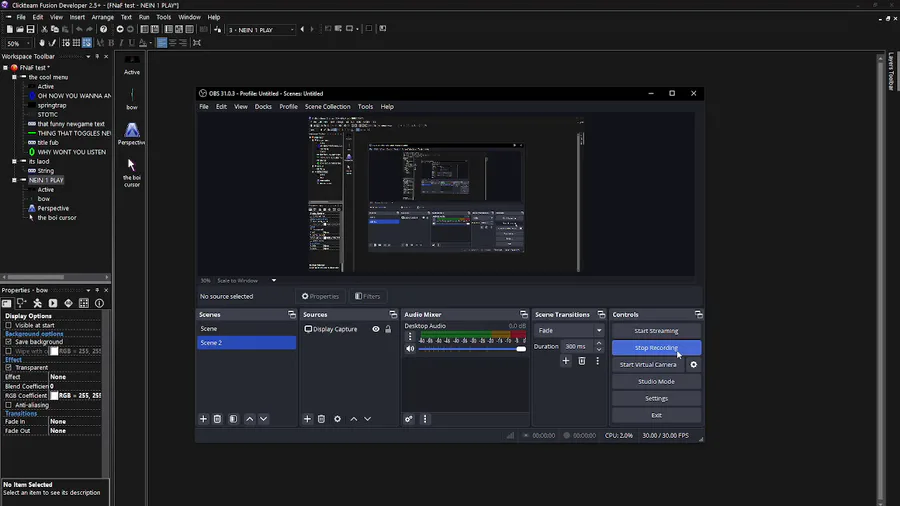This screenshot has height=506, width=900.
Task: Open the frame selector 3 - NEIN 1 PLAY dropdown
Action: coord(261,29)
